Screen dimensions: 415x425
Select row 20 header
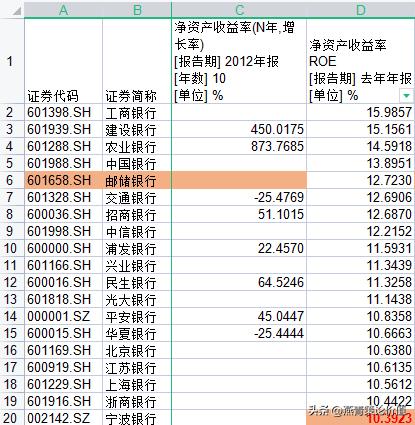[x=12, y=418]
